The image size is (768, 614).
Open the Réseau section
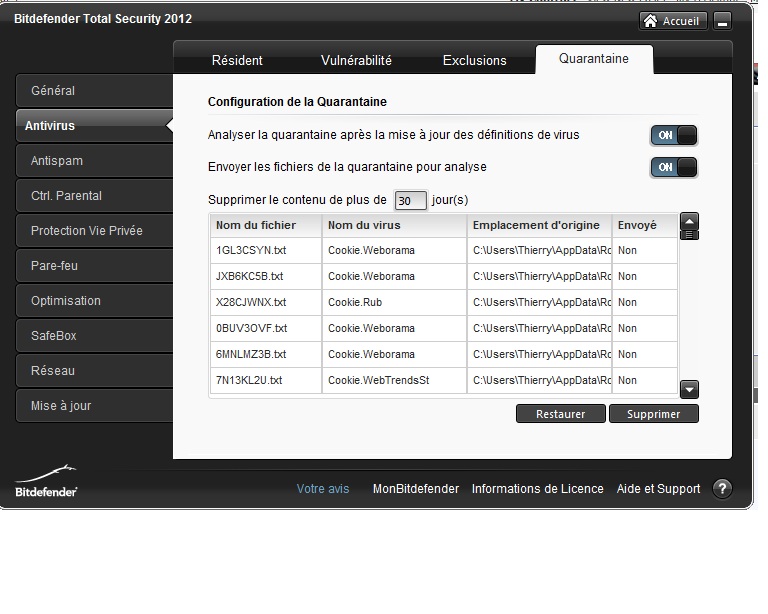click(x=95, y=371)
